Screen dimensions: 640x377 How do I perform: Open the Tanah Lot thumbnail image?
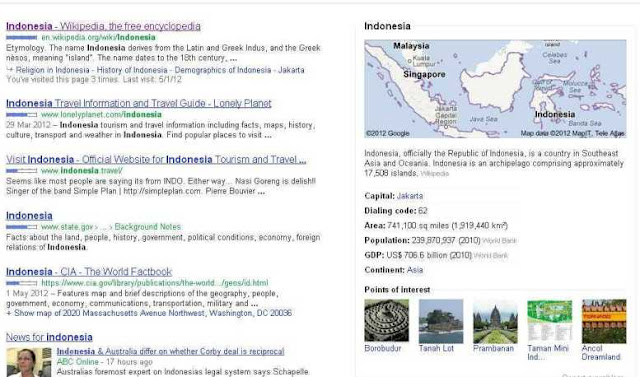(x=441, y=321)
